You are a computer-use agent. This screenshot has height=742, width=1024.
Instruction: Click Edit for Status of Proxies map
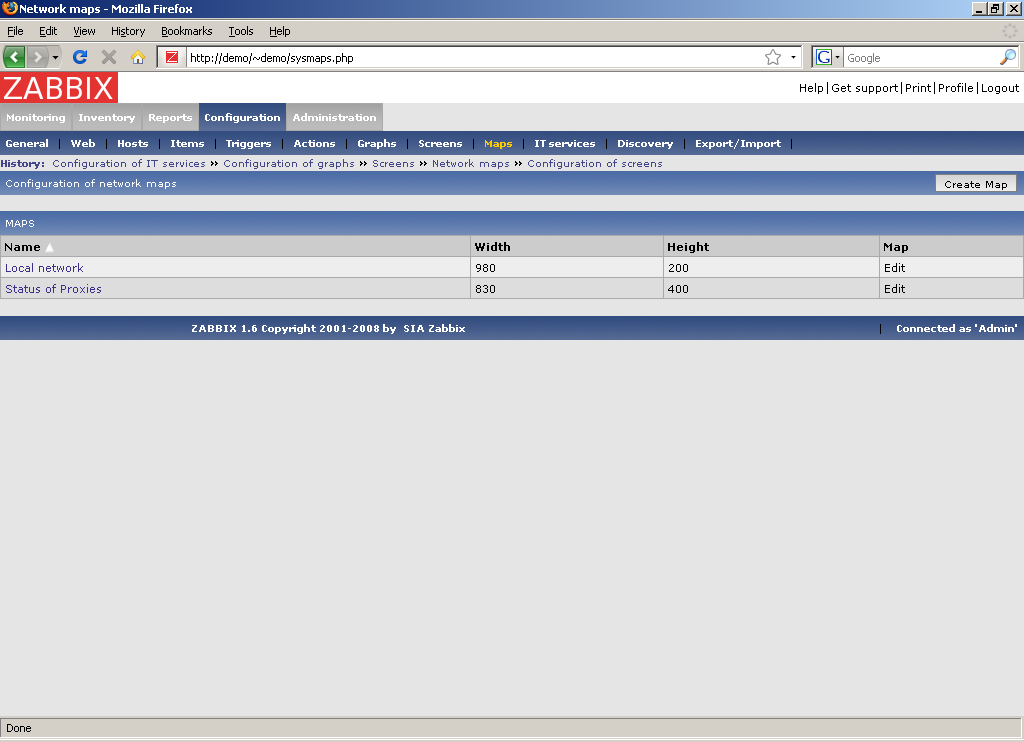pyautogui.click(x=895, y=289)
